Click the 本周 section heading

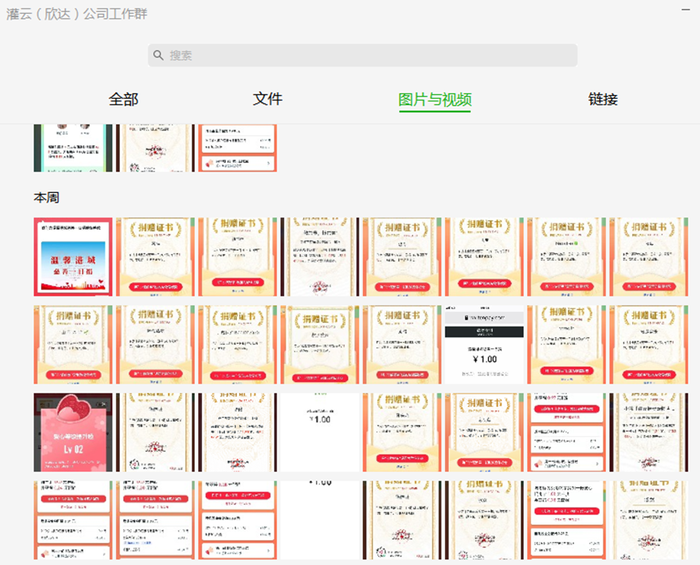pos(46,197)
